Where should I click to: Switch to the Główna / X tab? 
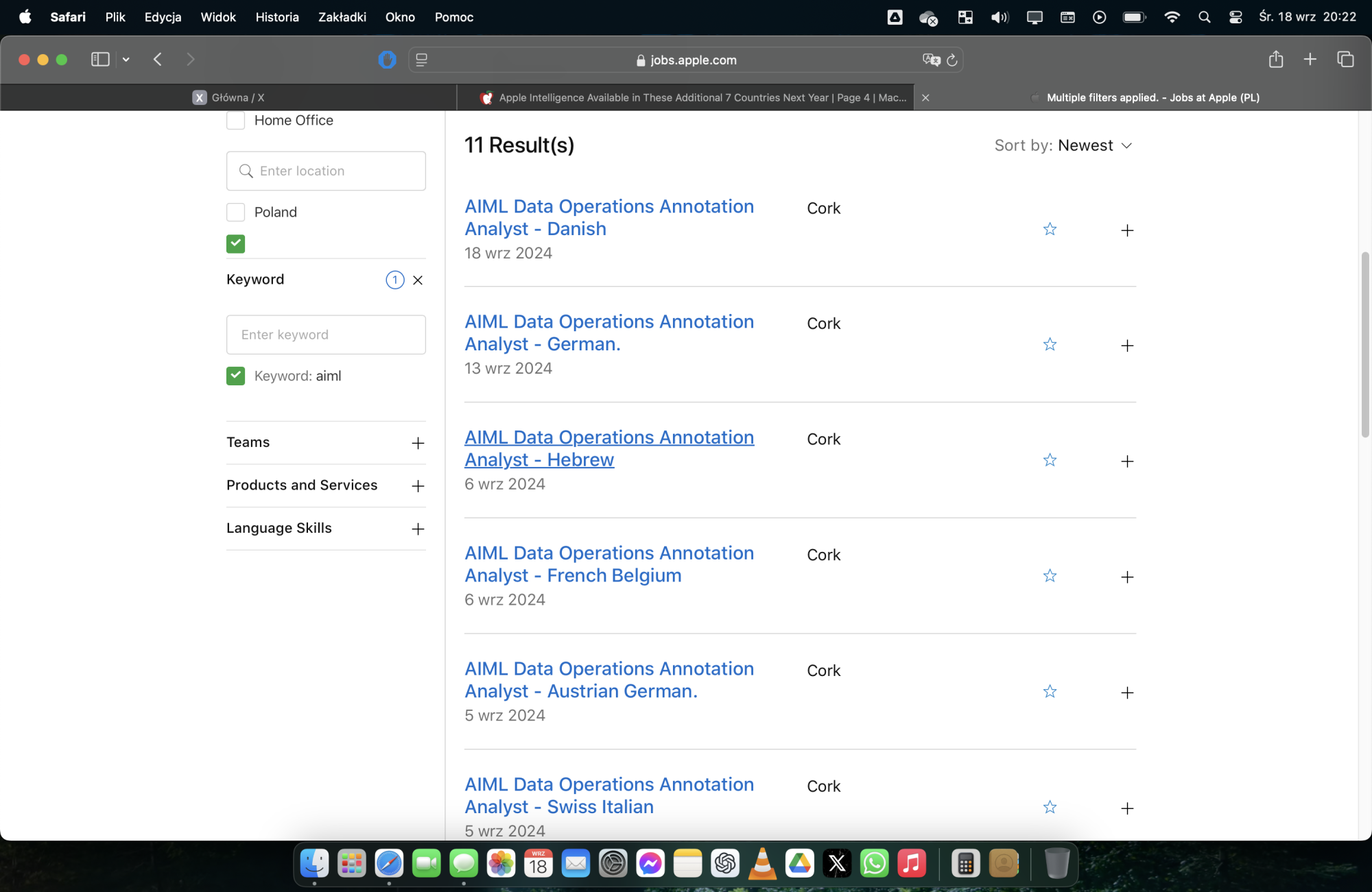pos(228,97)
